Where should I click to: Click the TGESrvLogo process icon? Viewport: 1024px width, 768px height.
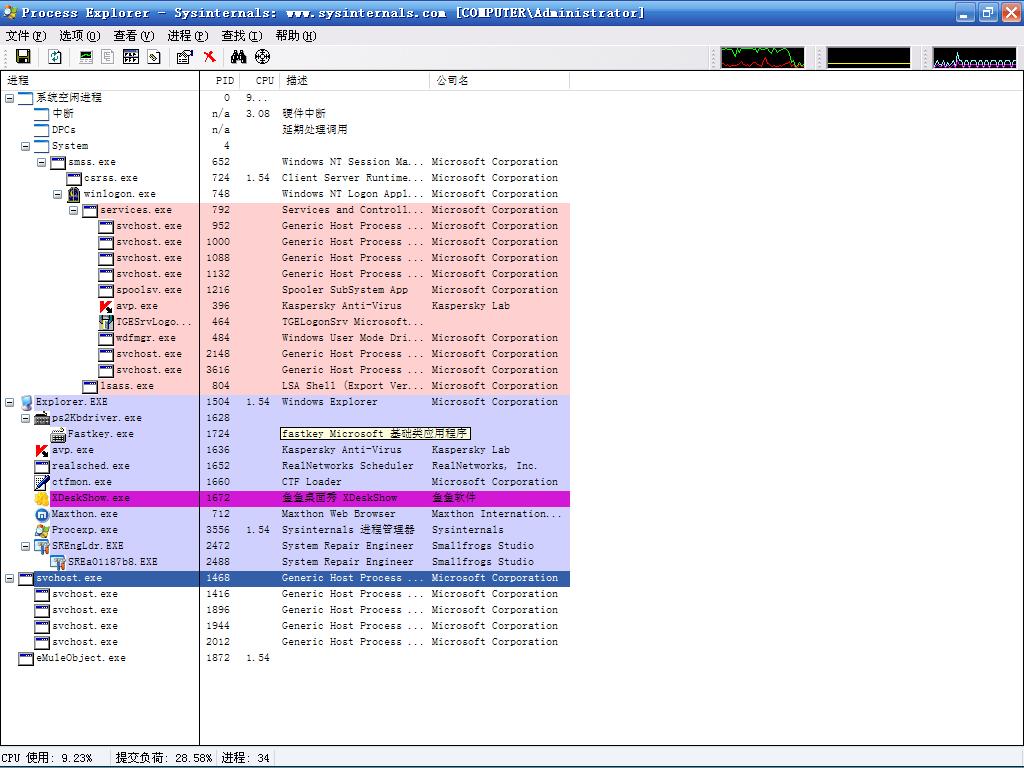pyautogui.click(x=106, y=322)
